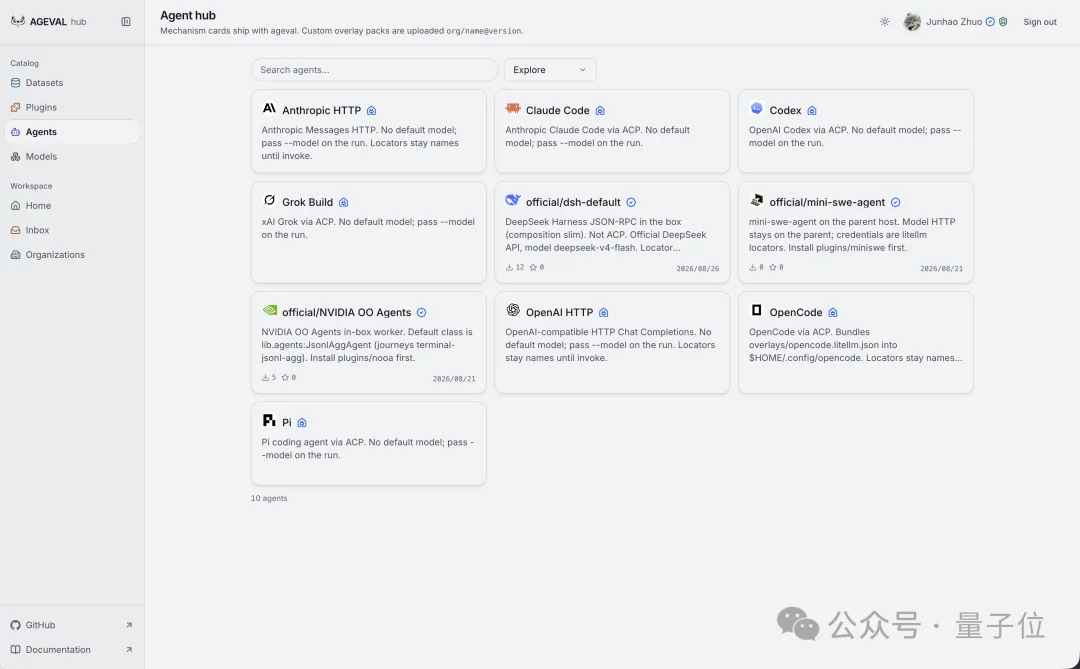Click the star icon on mini-swe-agent card

pyautogui.click(x=773, y=267)
